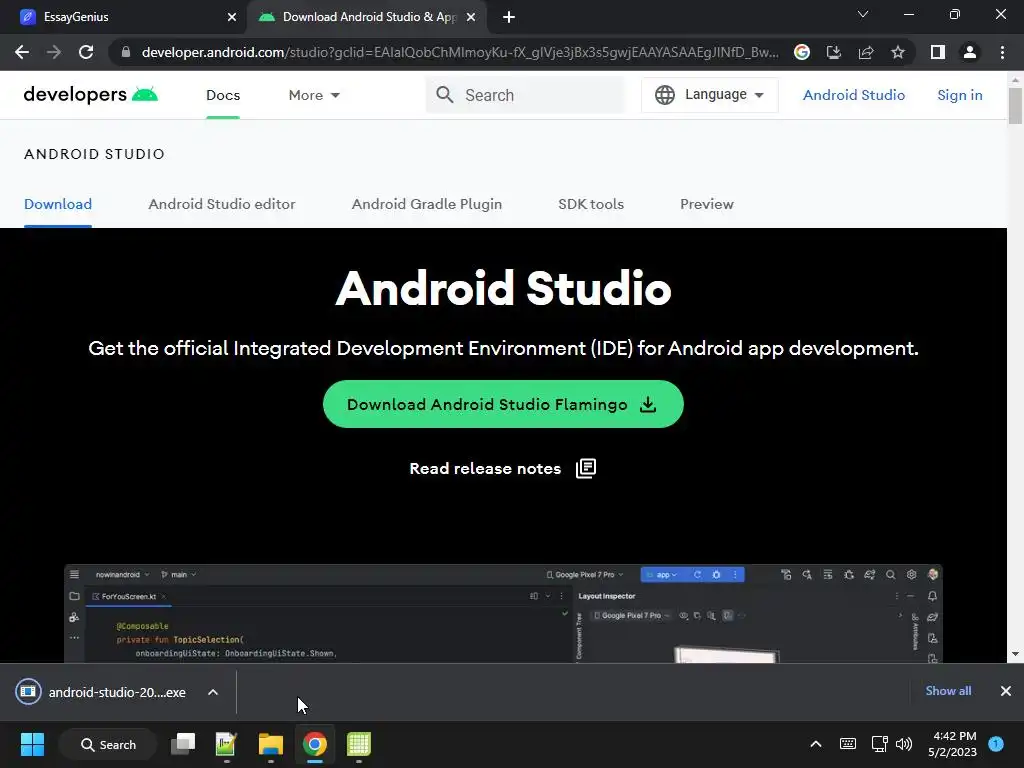Viewport: 1024px width, 768px height.
Task: Switch to Android Studio editor tab
Action: click(x=221, y=204)
